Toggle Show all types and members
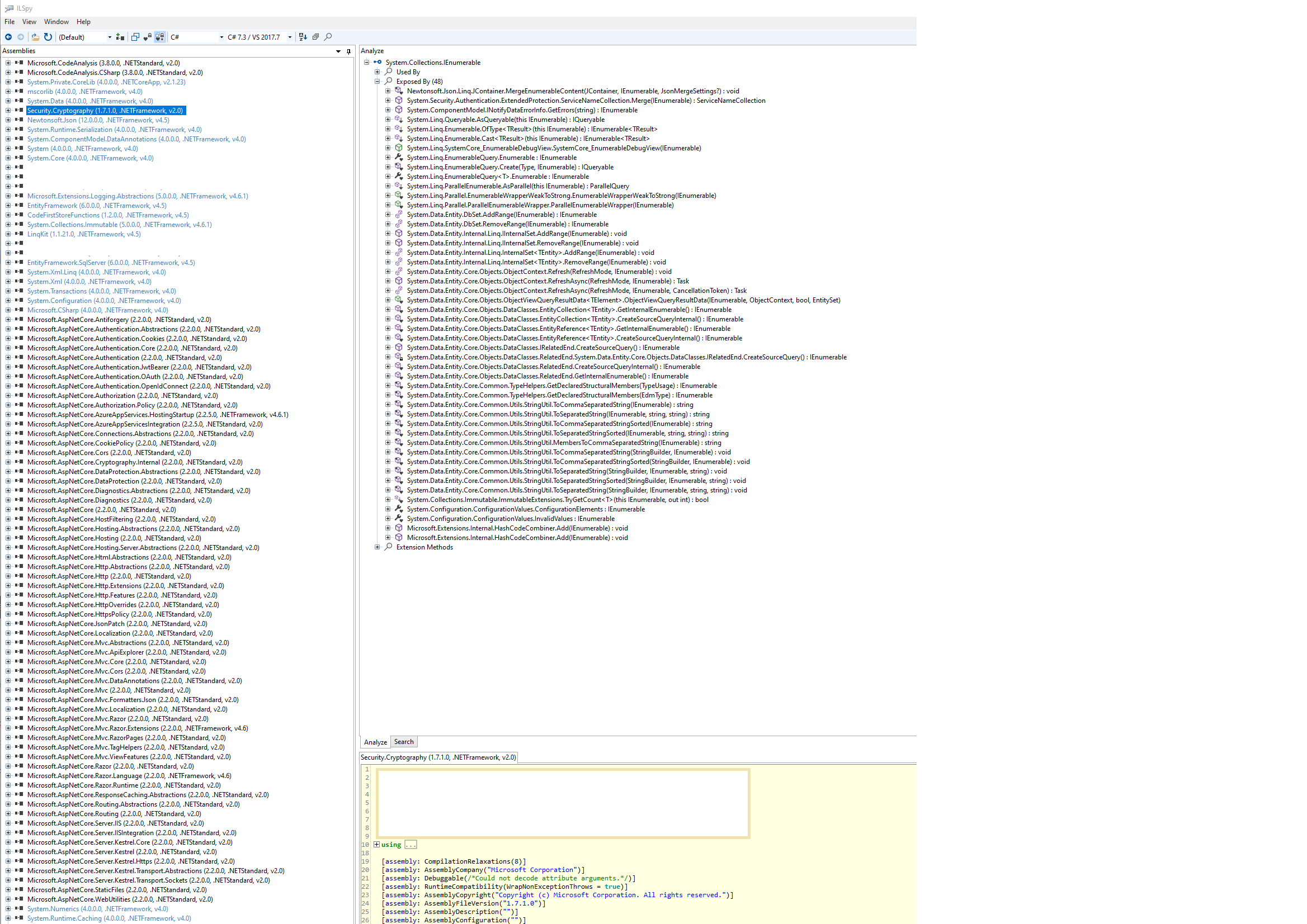 point(160,37)
